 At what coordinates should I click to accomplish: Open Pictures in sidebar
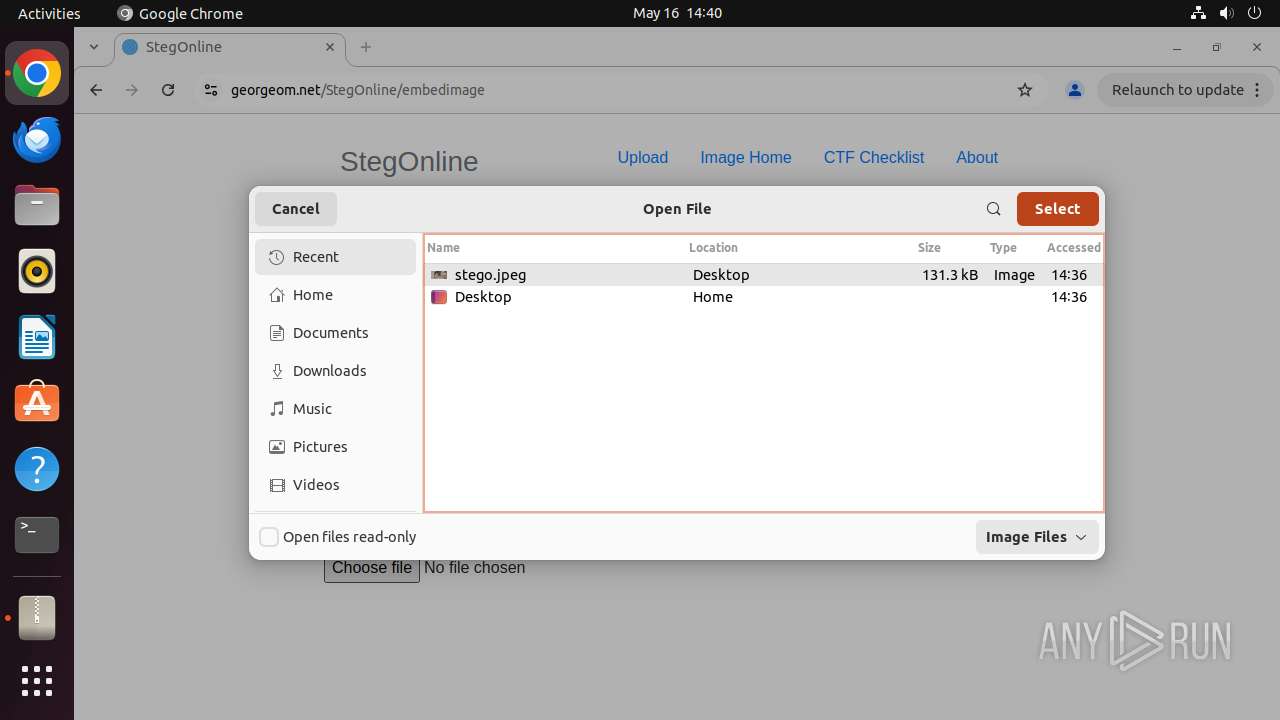coord(335,447)
